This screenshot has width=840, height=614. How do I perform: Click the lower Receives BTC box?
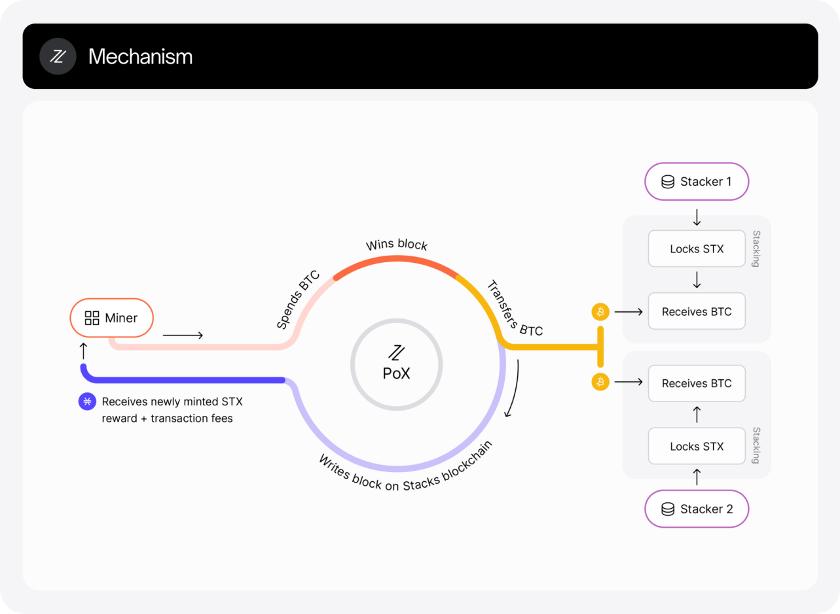coord(697,383)
